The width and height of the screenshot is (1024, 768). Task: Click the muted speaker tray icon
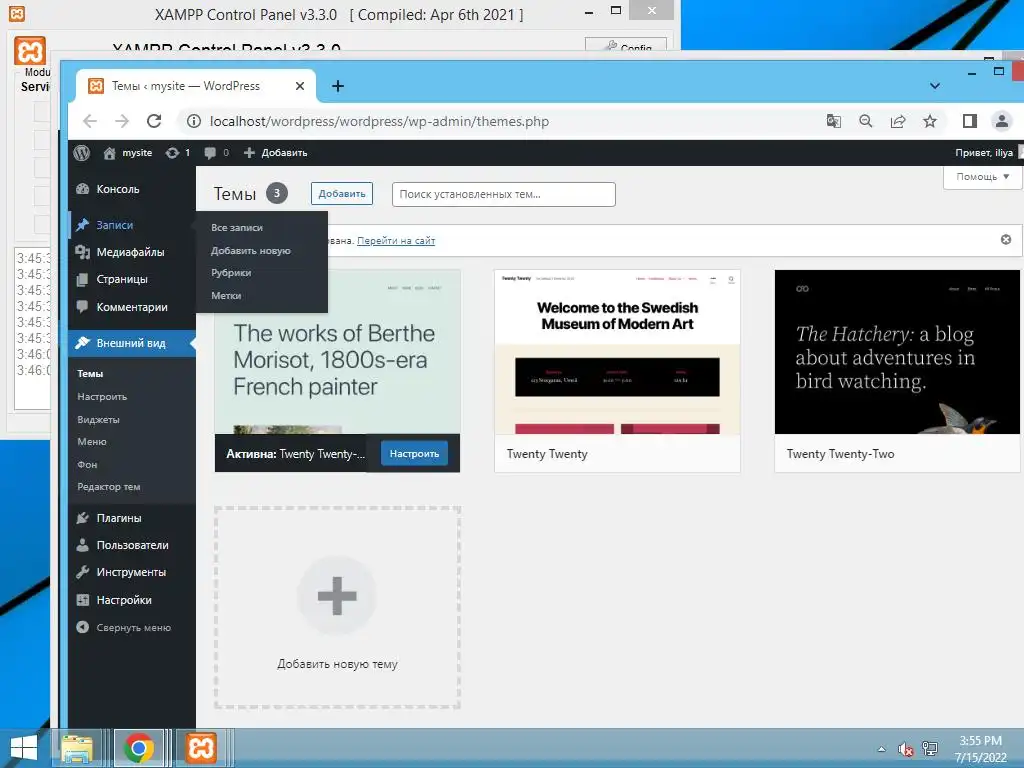(905, 749)
